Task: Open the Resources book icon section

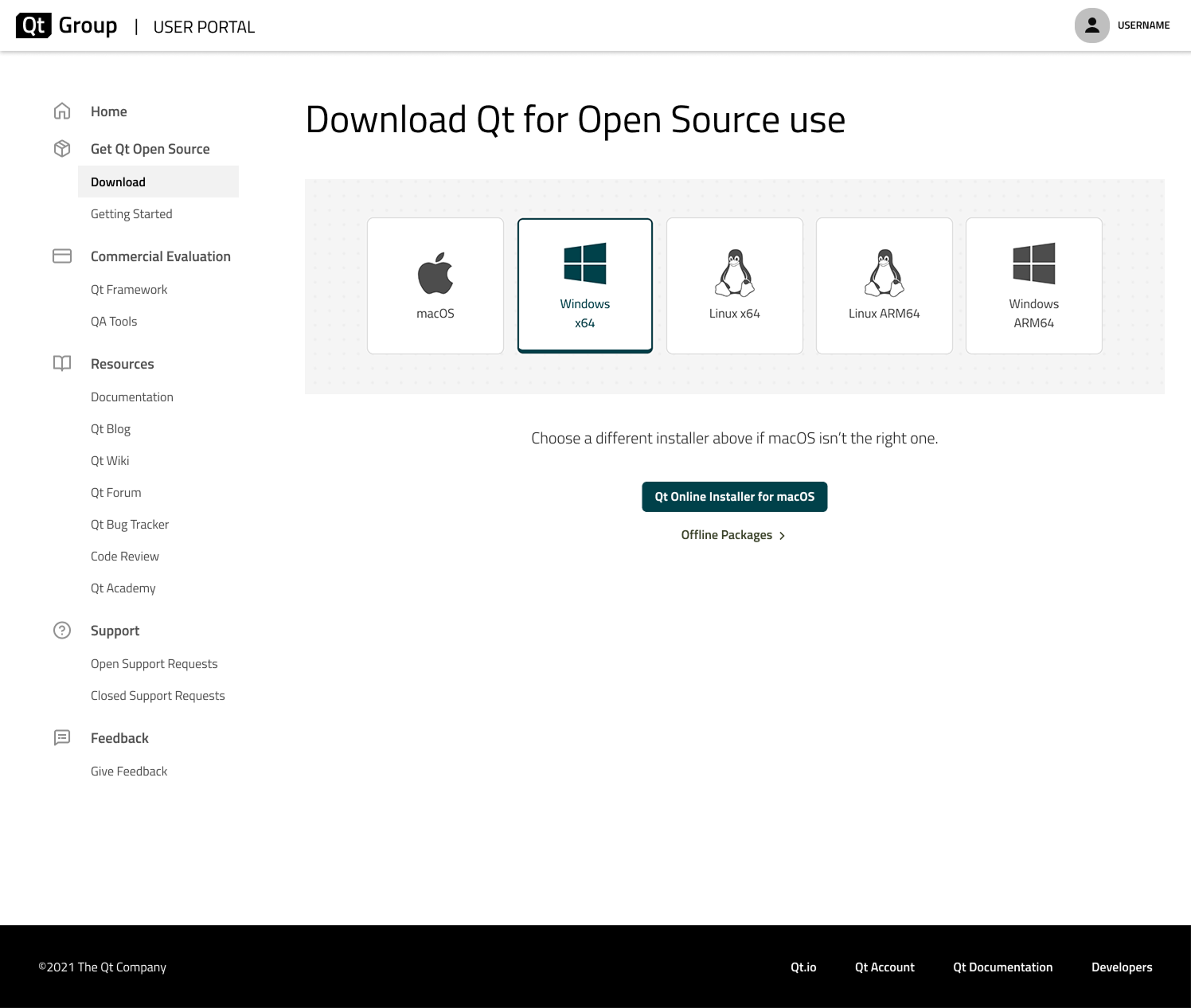Action: [62, 363]
